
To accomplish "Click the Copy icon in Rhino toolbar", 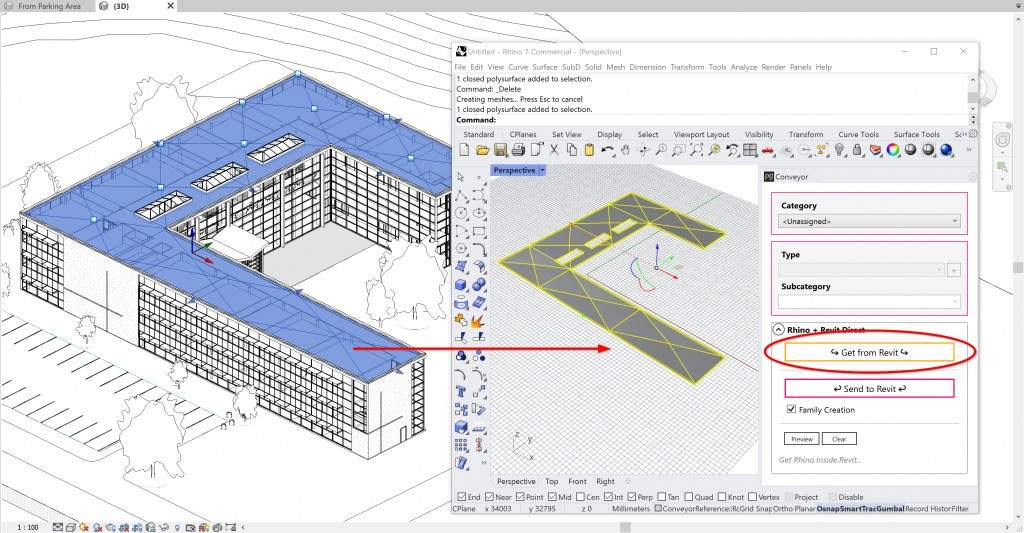I will [571, 150].
